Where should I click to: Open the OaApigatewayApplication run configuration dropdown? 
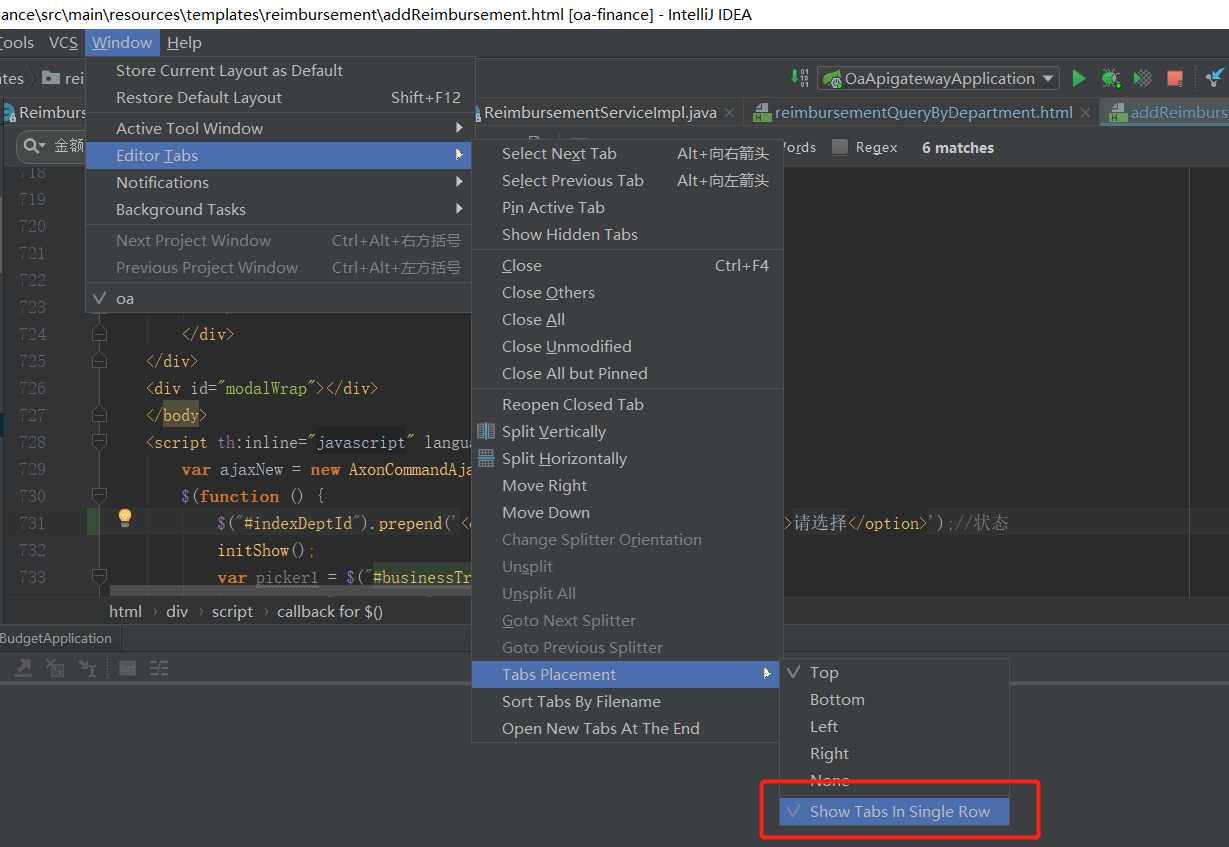[x=937, y=78]
